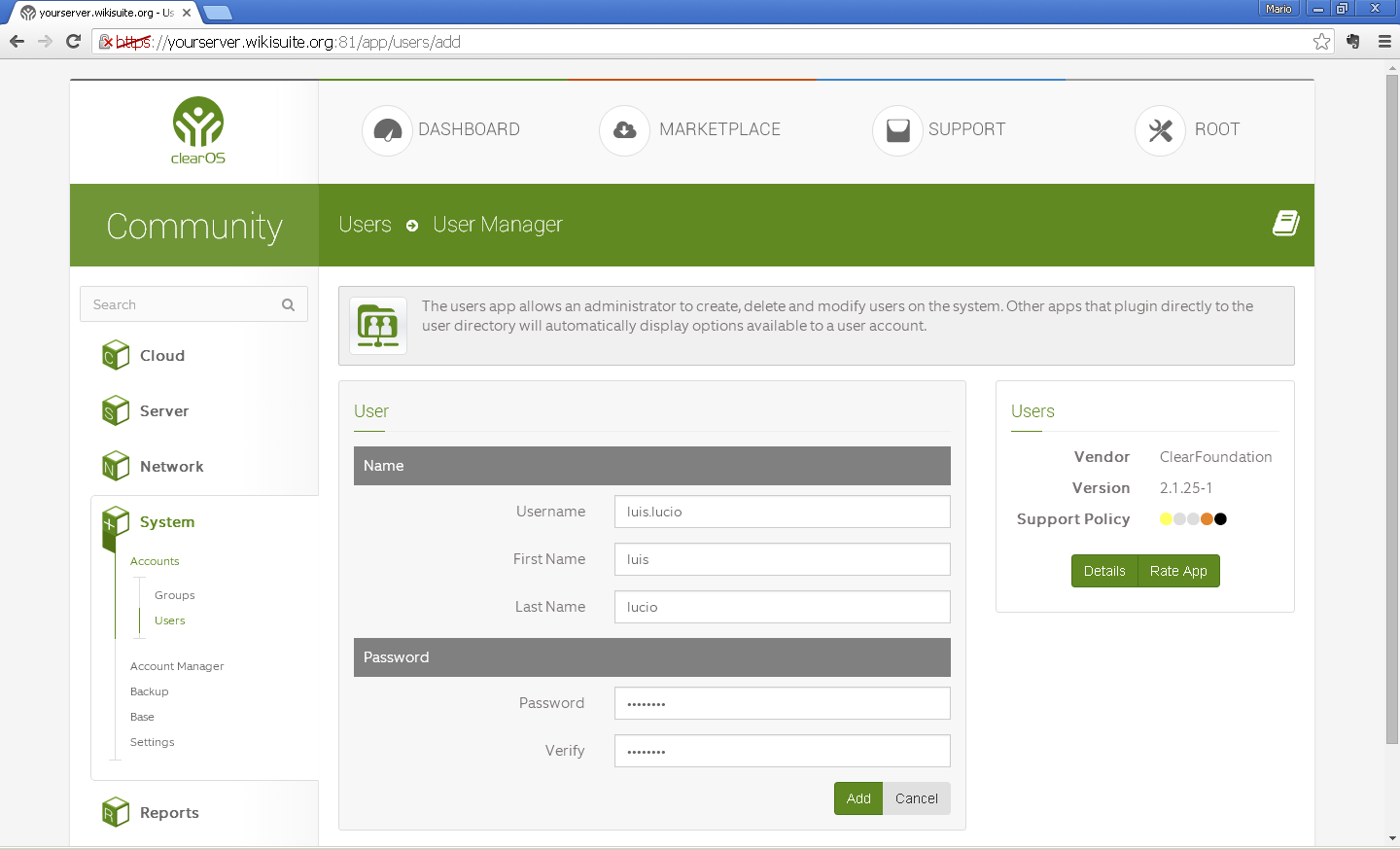Image resolution: width=1400 pixels, height=850 pixels.
Task: Click the Support Policy color dots
Action: click(1193, 519)
